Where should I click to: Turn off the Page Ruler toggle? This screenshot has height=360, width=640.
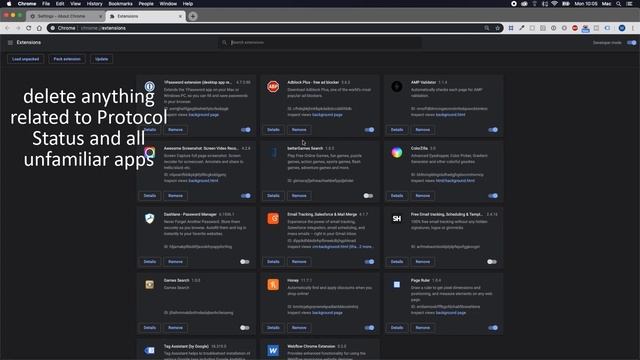coord(493,328)
